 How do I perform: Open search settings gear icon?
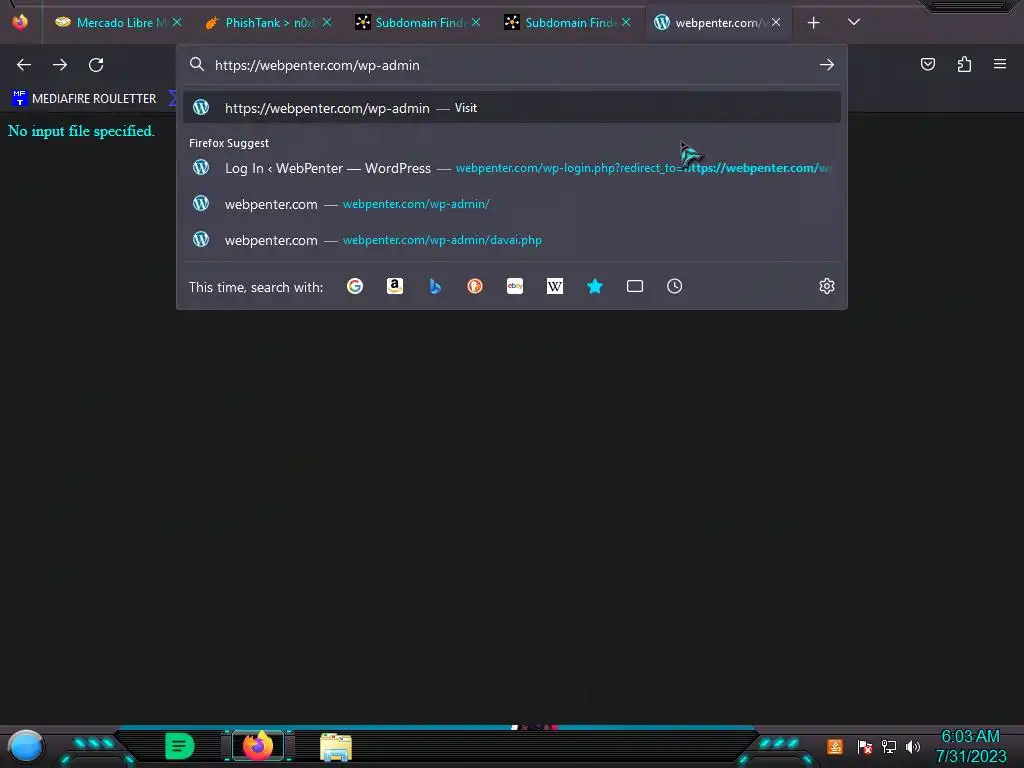(827, 286)
